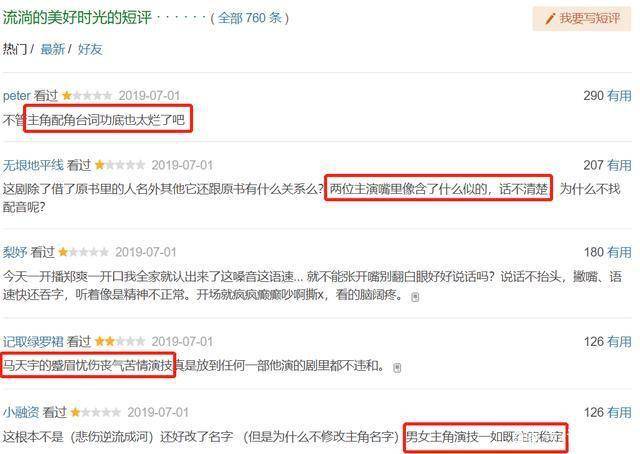The height and width of the screenshot is (454, 640).
Task: Mark peter's review as 有用
Action: coord(619,96)
